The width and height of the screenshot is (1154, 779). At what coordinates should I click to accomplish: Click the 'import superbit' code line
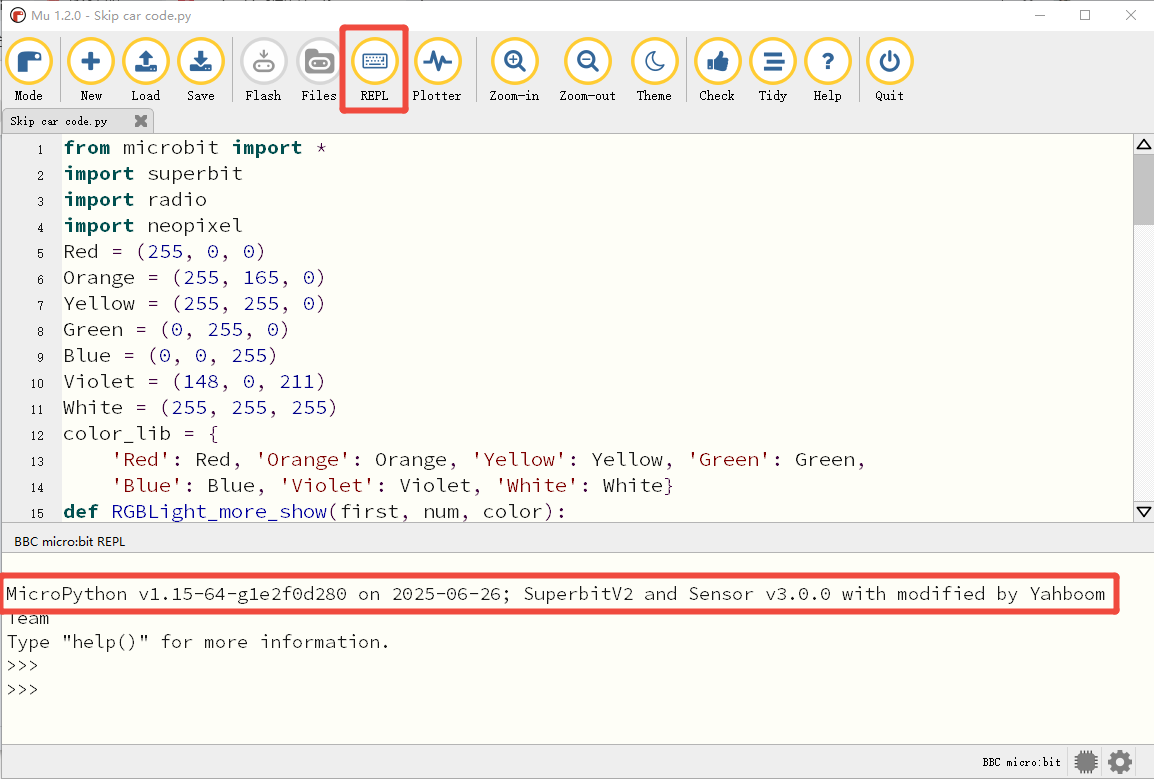(153, 174)
